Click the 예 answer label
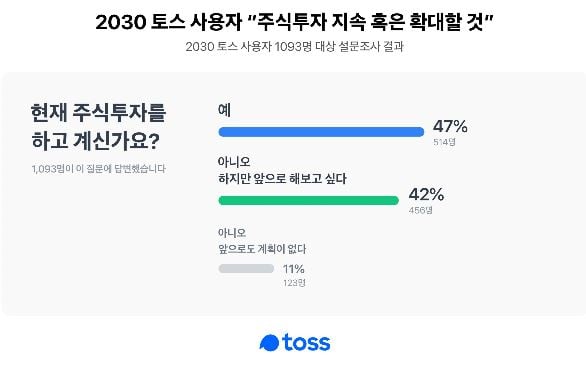 224,110
